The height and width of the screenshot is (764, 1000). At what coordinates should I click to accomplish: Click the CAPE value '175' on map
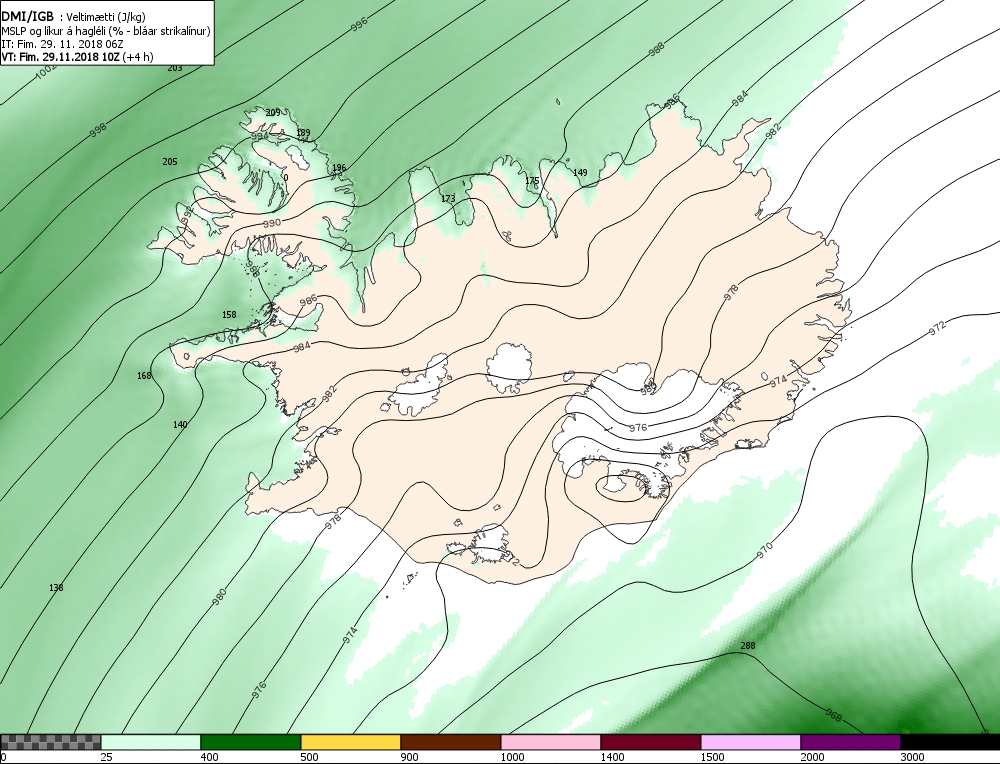[532, 181]
